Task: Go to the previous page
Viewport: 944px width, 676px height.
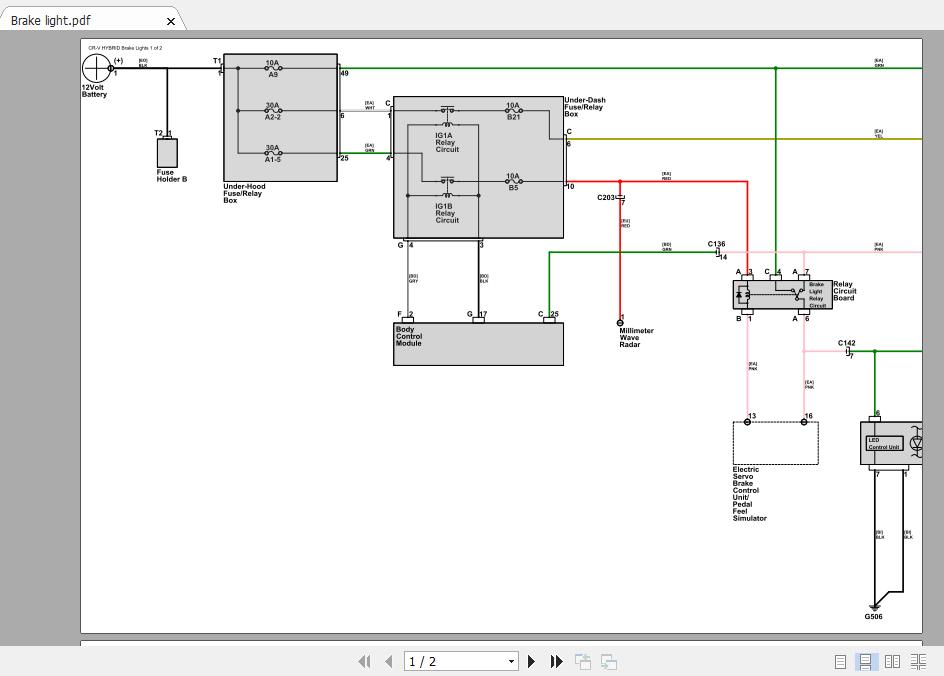Action: (389, 661)
